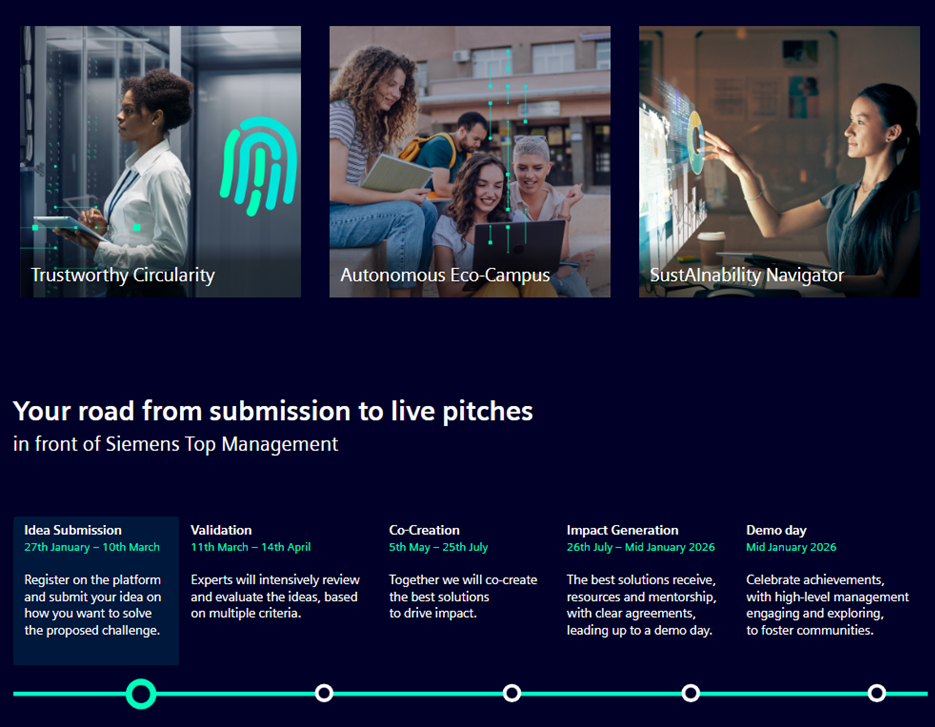935x727 pixels.
Task: Select the Impact Generation timeline marker
Action: (x=691, y=693)
